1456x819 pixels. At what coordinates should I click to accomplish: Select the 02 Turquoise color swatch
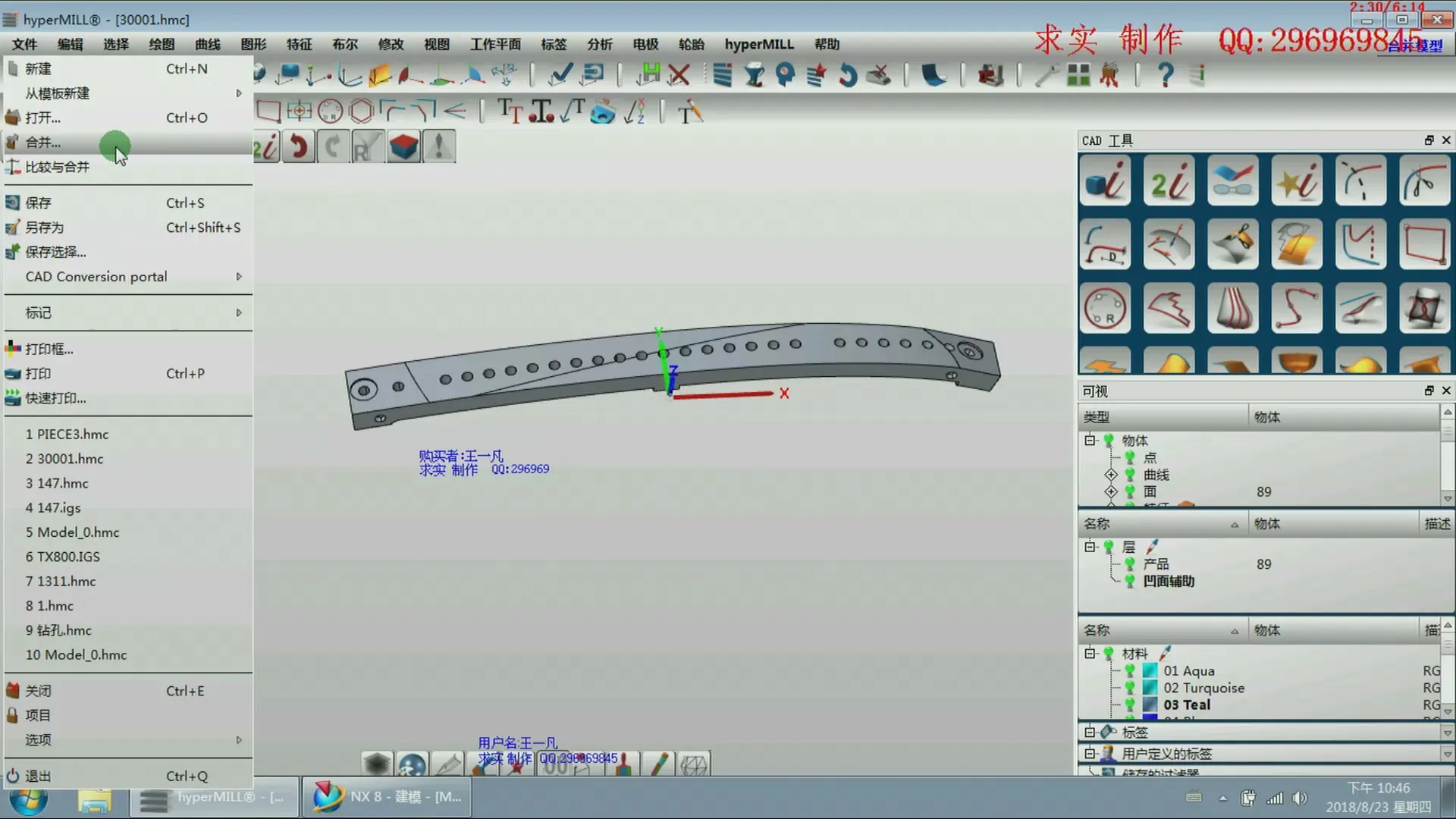(1150, 688)
